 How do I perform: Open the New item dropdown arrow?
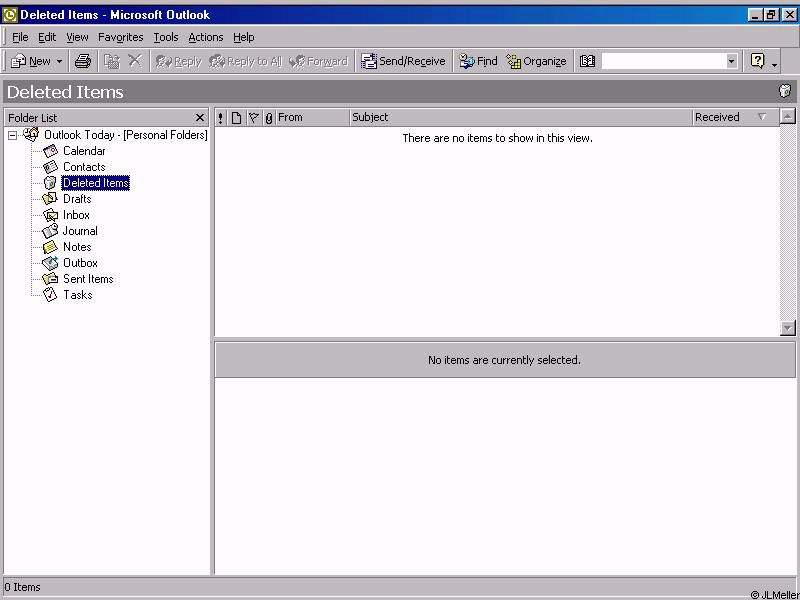pos(59,61)
